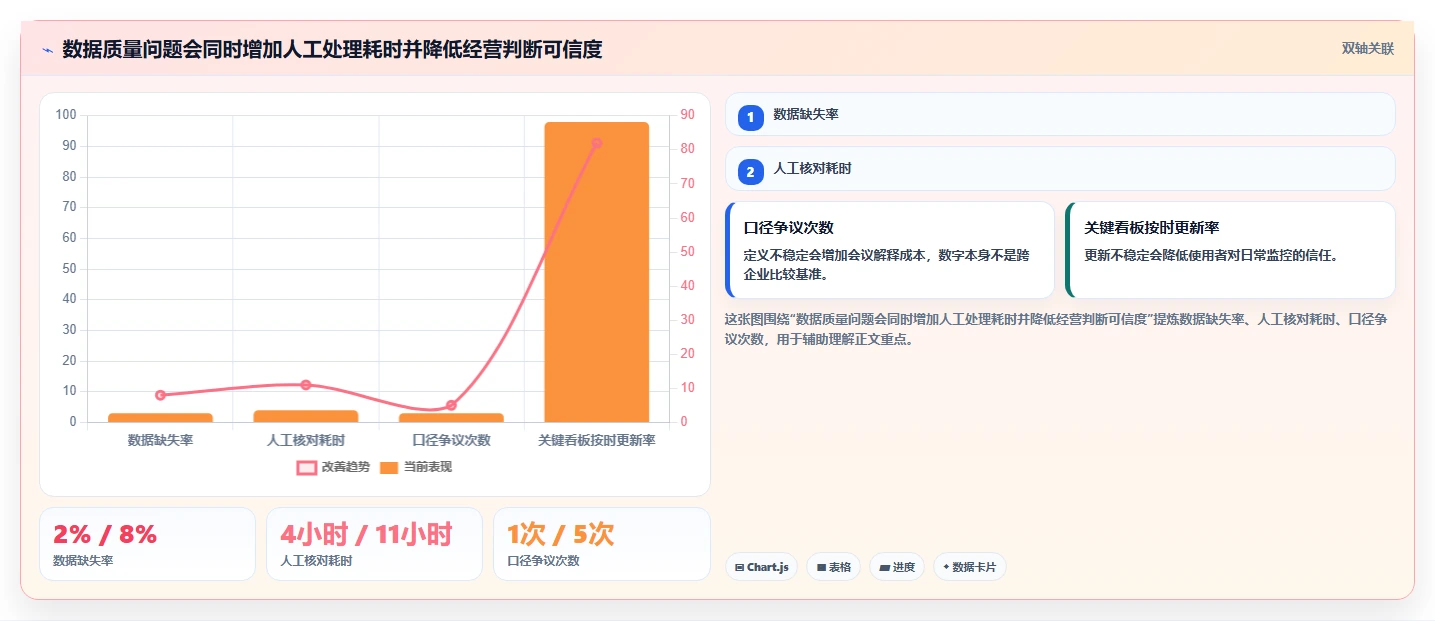Click the 口径争议次数 orange bar
The height and width of the screenshot is (621, 1435).
coord(451,417)
